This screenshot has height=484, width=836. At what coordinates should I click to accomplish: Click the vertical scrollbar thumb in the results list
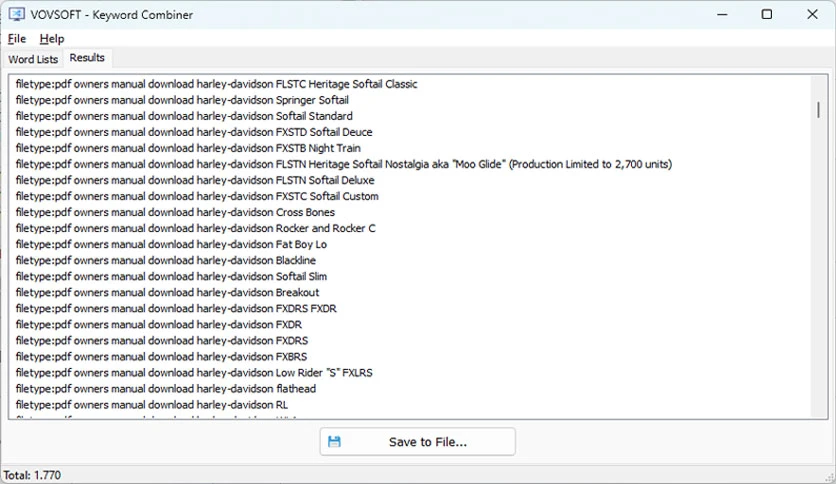coord(818,110)
